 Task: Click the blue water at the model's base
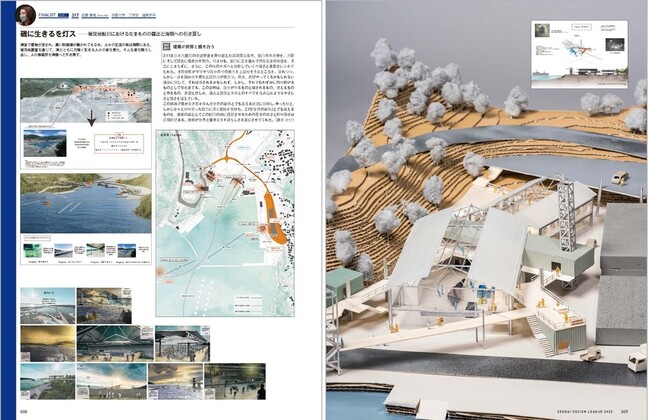357,405
